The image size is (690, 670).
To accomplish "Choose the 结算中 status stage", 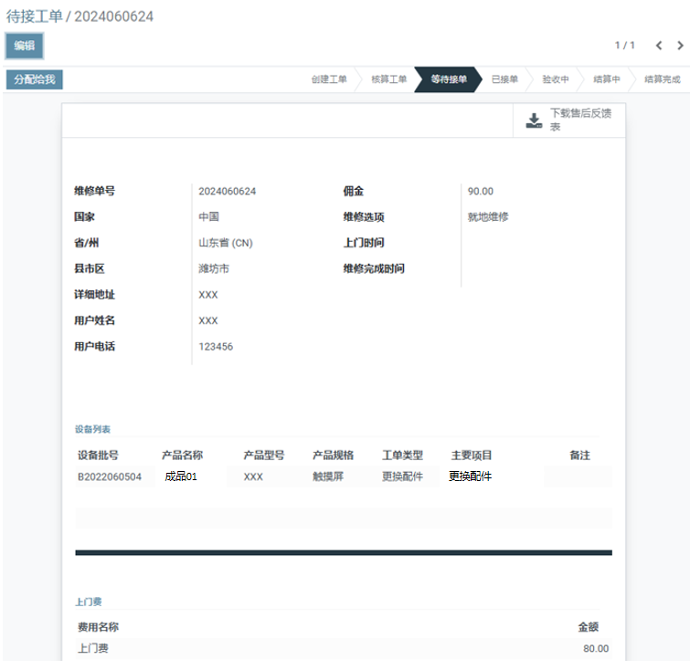I will coord(606,80).
